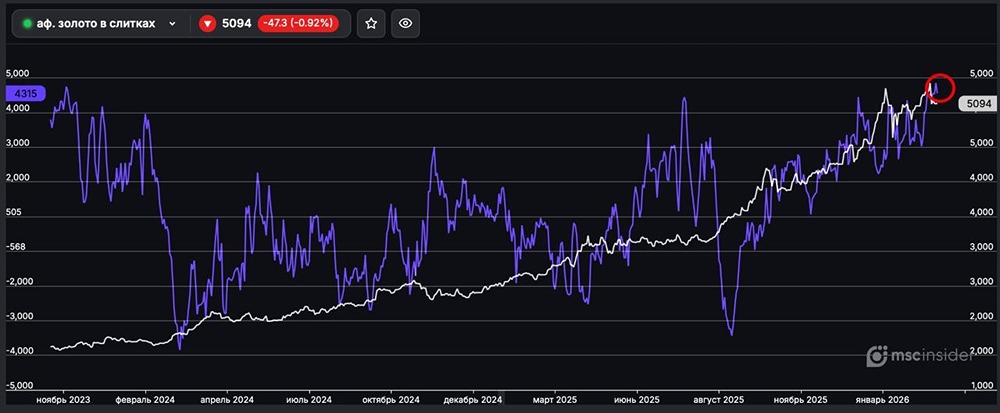The image size is (1000, 413).
Task: Click the white 5094 right axis label
Action: coord(974,103)
